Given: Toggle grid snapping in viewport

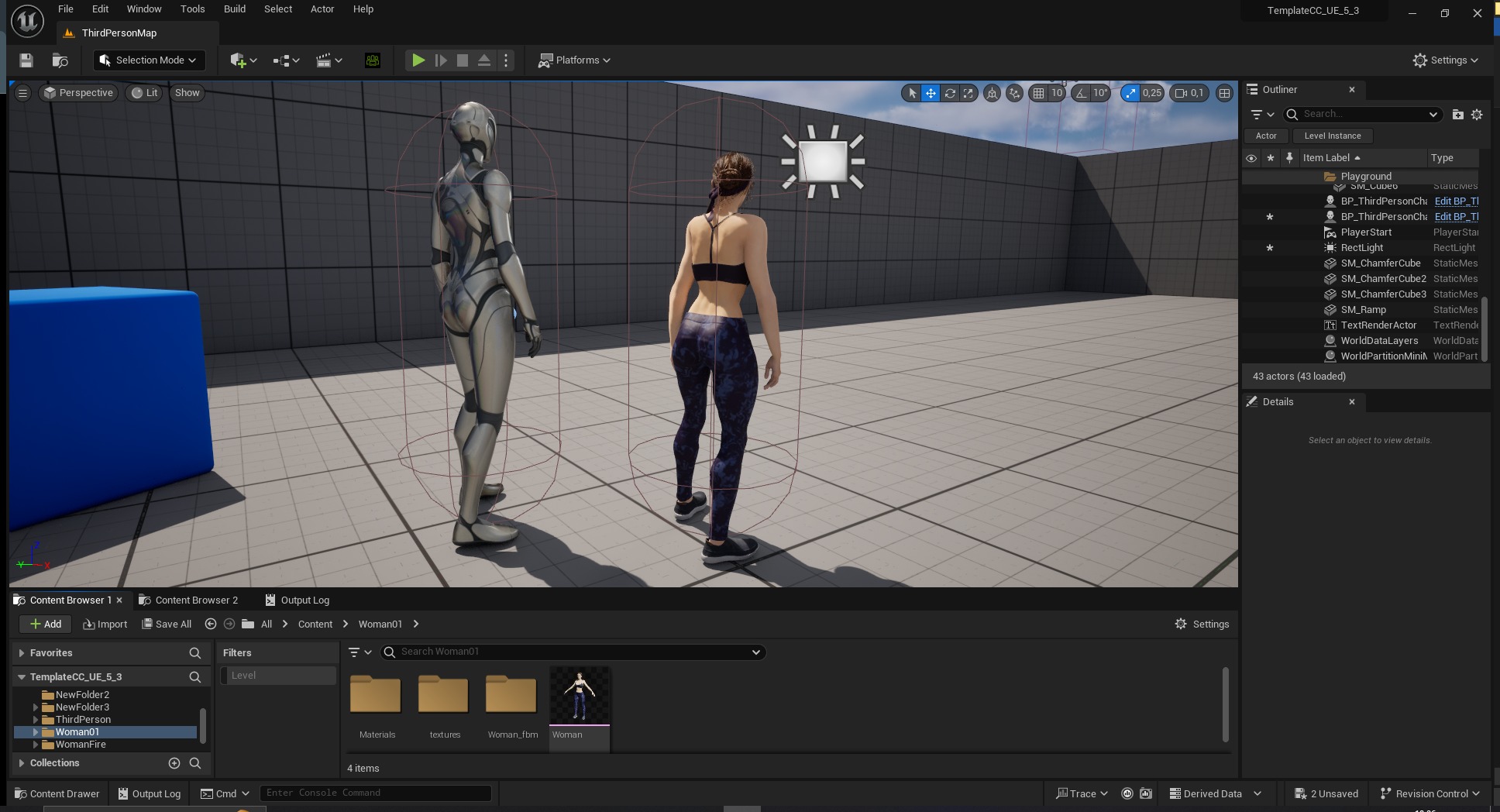Looking at the screenshot, I should pyautogui.click(x=1038, y=93).
